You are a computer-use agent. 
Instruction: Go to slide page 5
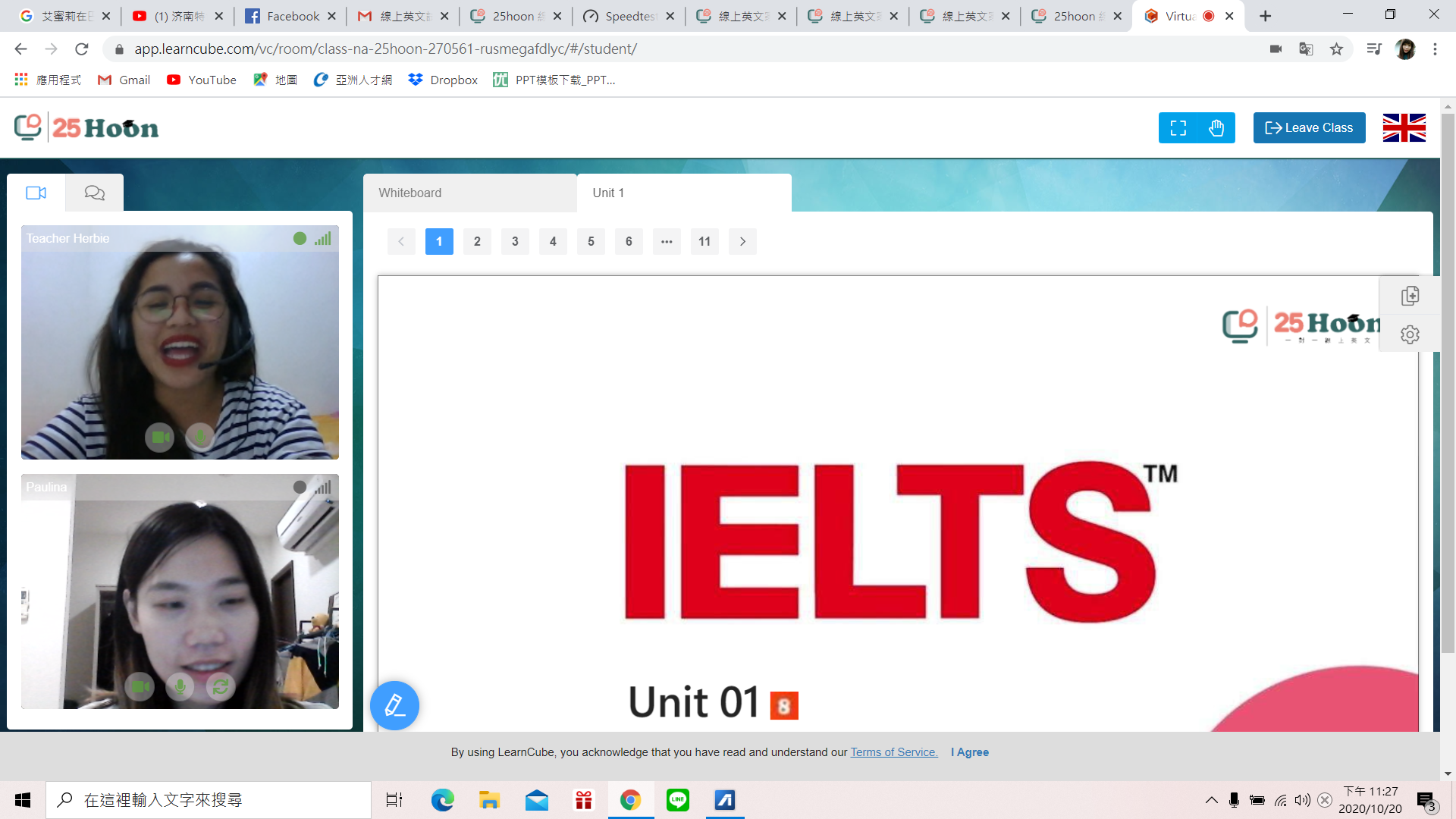click(x=591, y=241)
